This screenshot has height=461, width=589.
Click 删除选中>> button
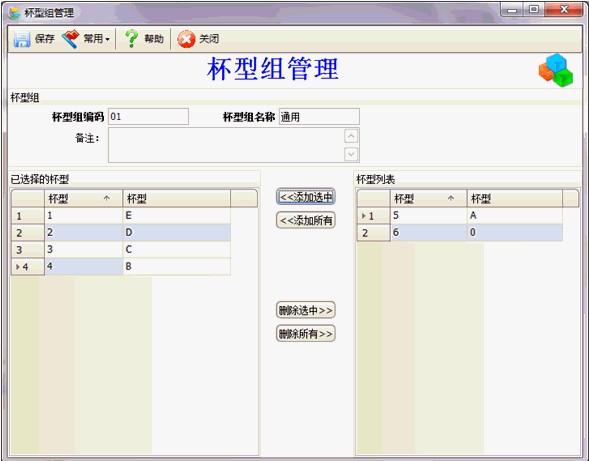click(306, 310)
